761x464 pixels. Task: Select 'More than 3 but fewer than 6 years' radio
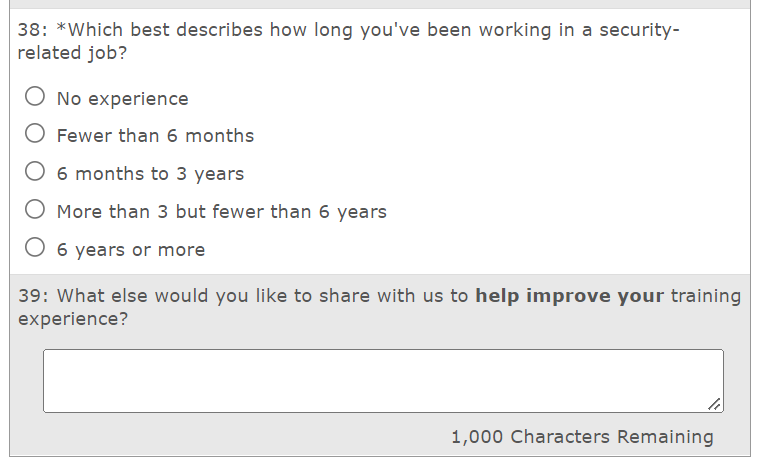[x=35, y=210]
